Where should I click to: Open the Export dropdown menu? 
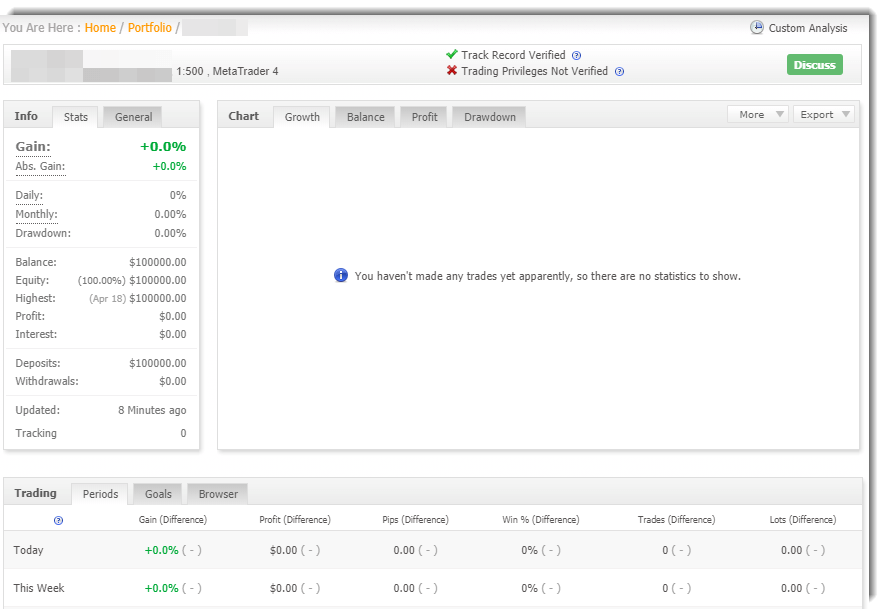click(824, 115)
